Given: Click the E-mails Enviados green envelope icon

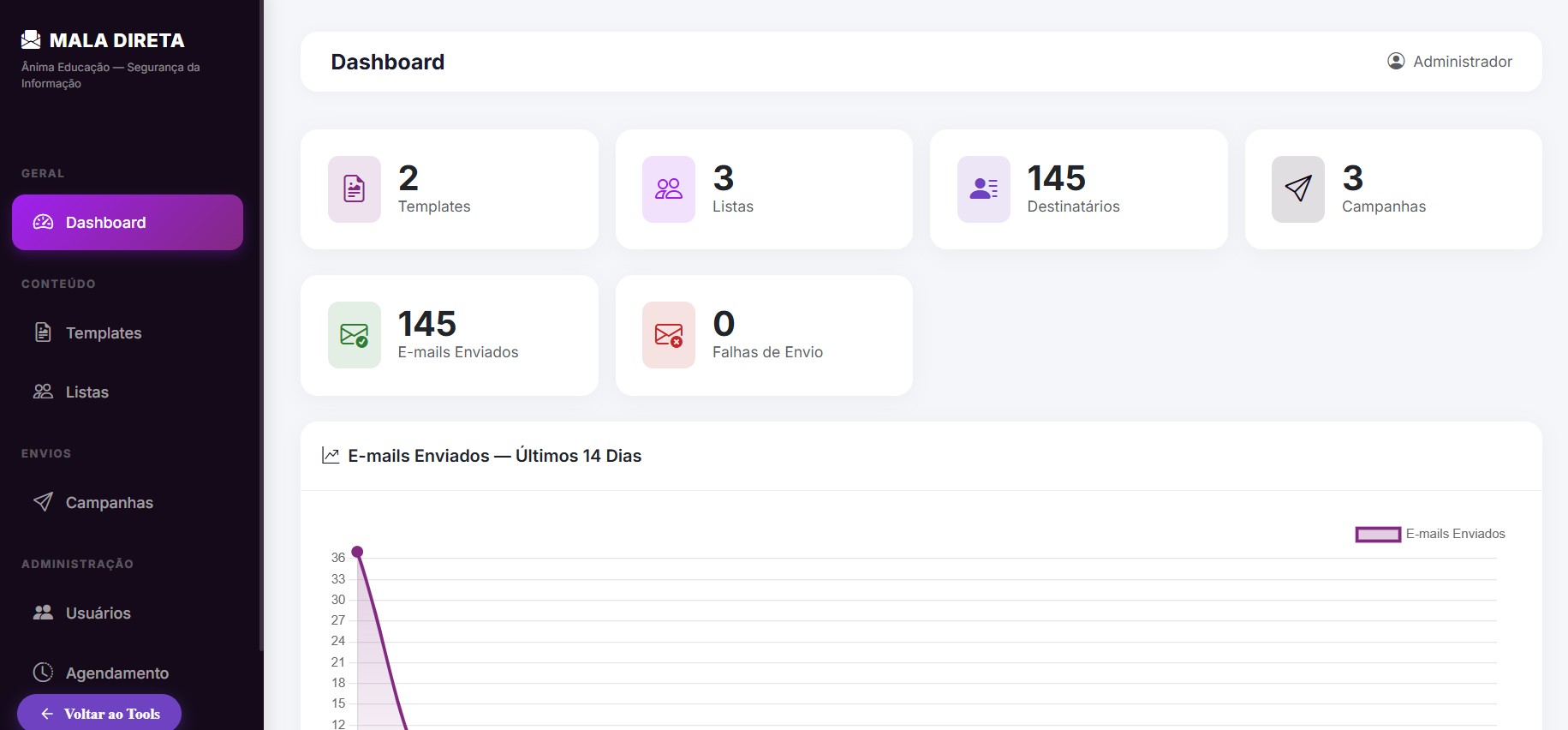Looking at the screenshot, I should click(x=355, y=335).
